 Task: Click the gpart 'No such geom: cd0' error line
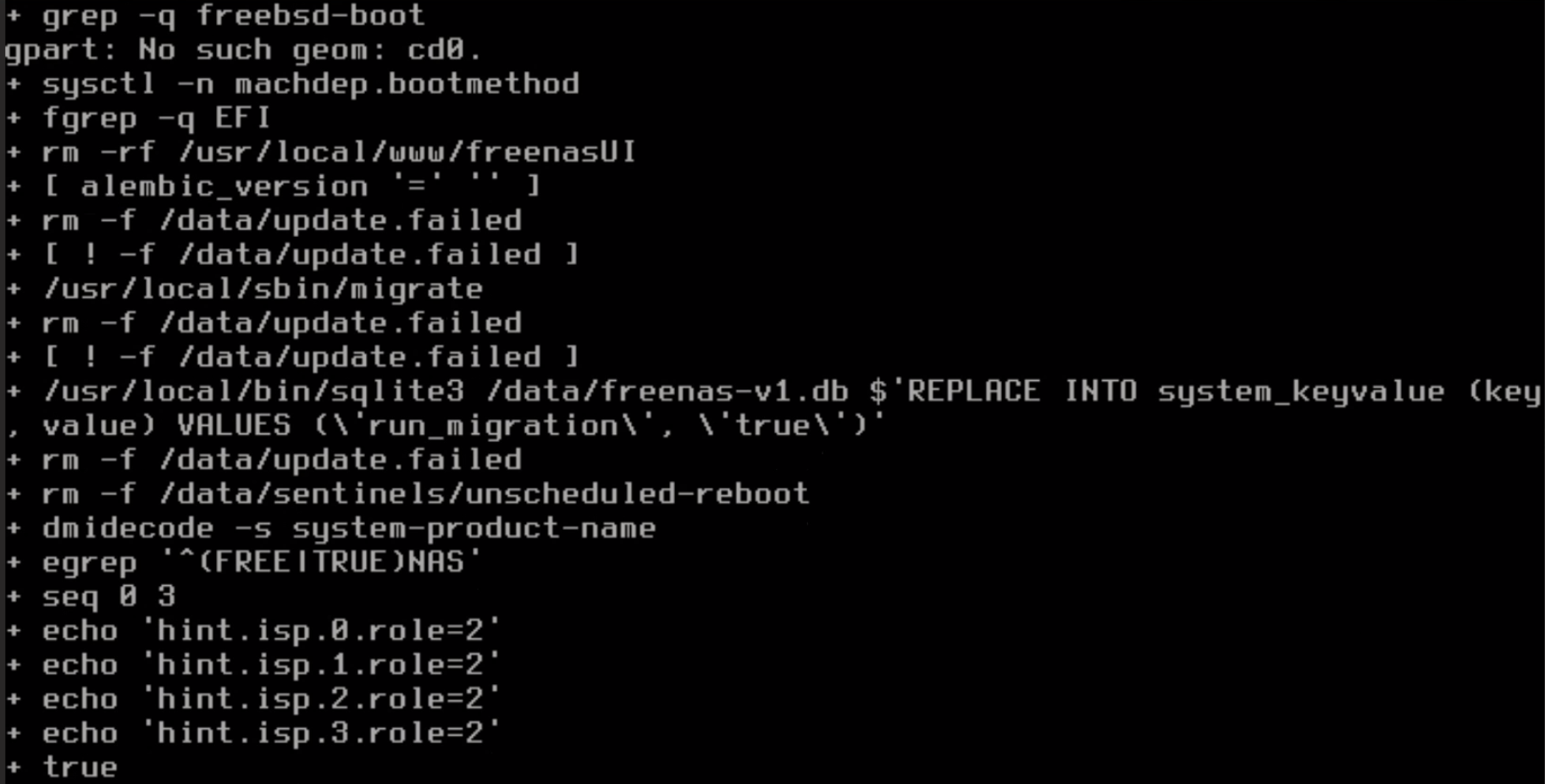[242, 49]
